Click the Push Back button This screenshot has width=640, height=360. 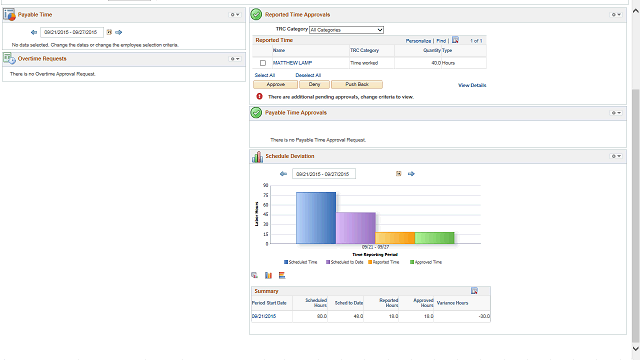357,84
